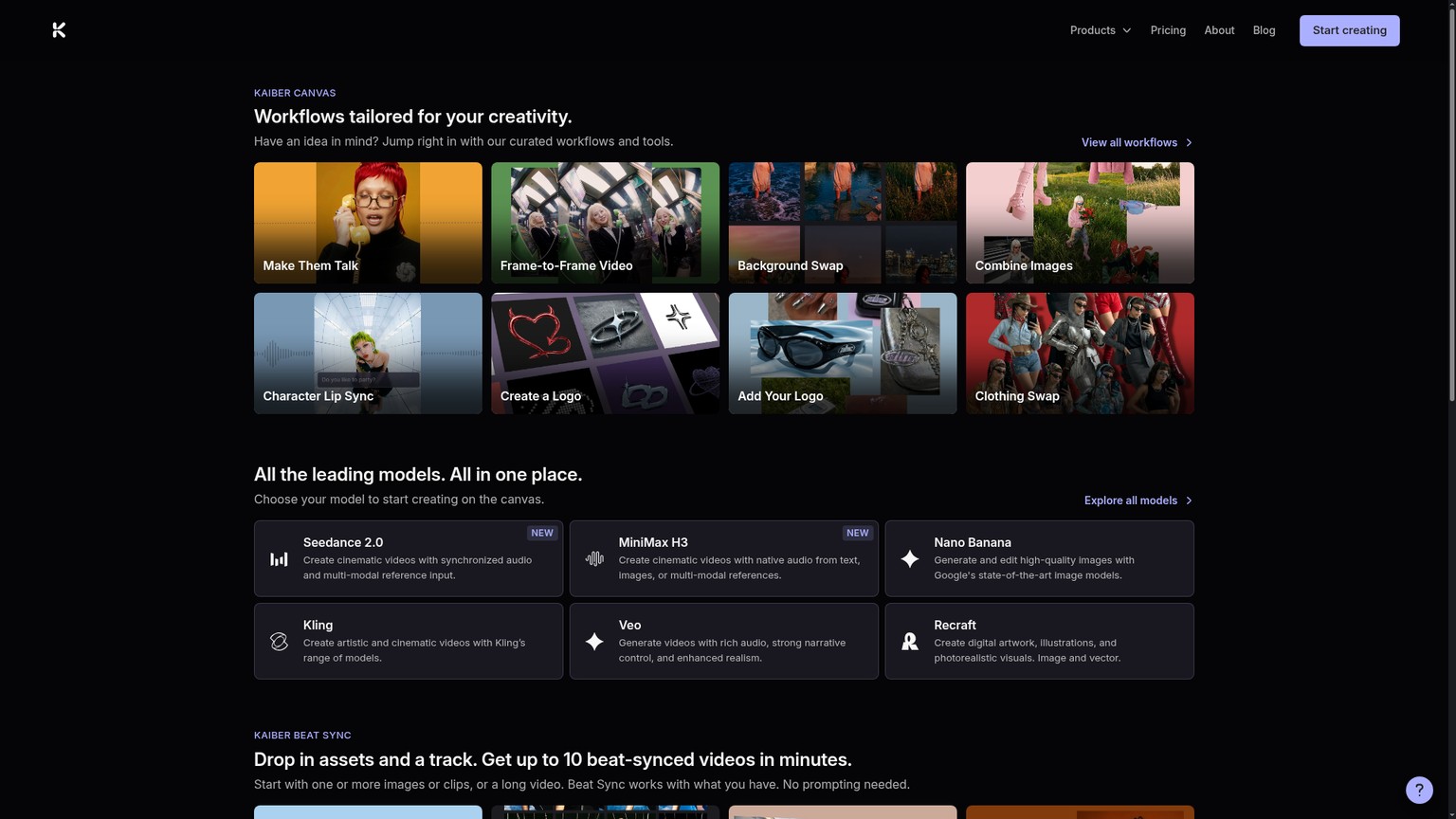Click the NEW badge on MiniMax H3
Image resolution: width=1456 pixels, height=819 pixels.
point(858,533)
